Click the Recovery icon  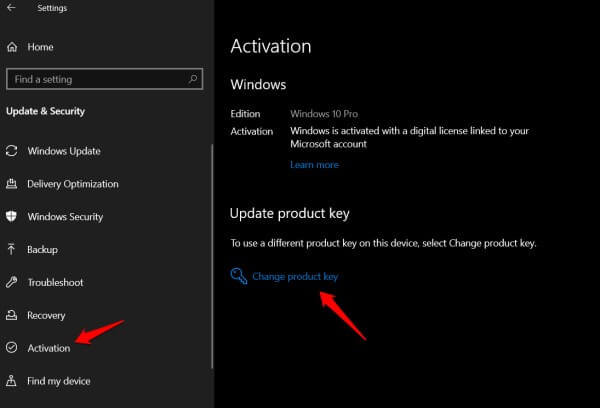click(x=11, y=315)
